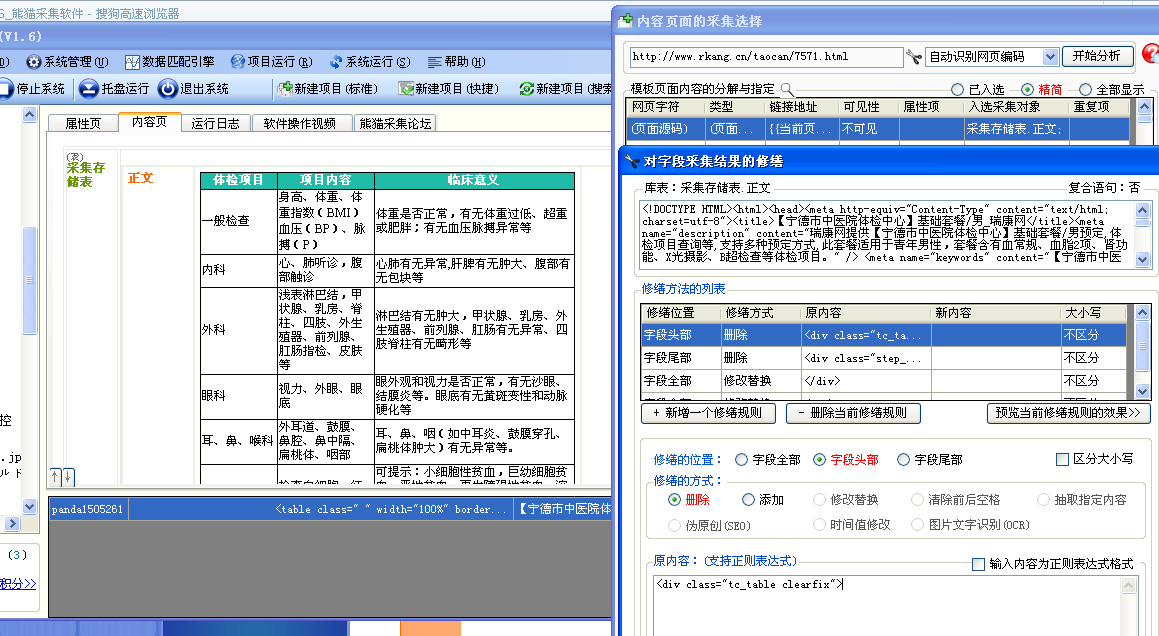The height and width of the screenshot is (636, 1159).
Task: Click 删除当前修缮规则 button
Action: [853, 413]
